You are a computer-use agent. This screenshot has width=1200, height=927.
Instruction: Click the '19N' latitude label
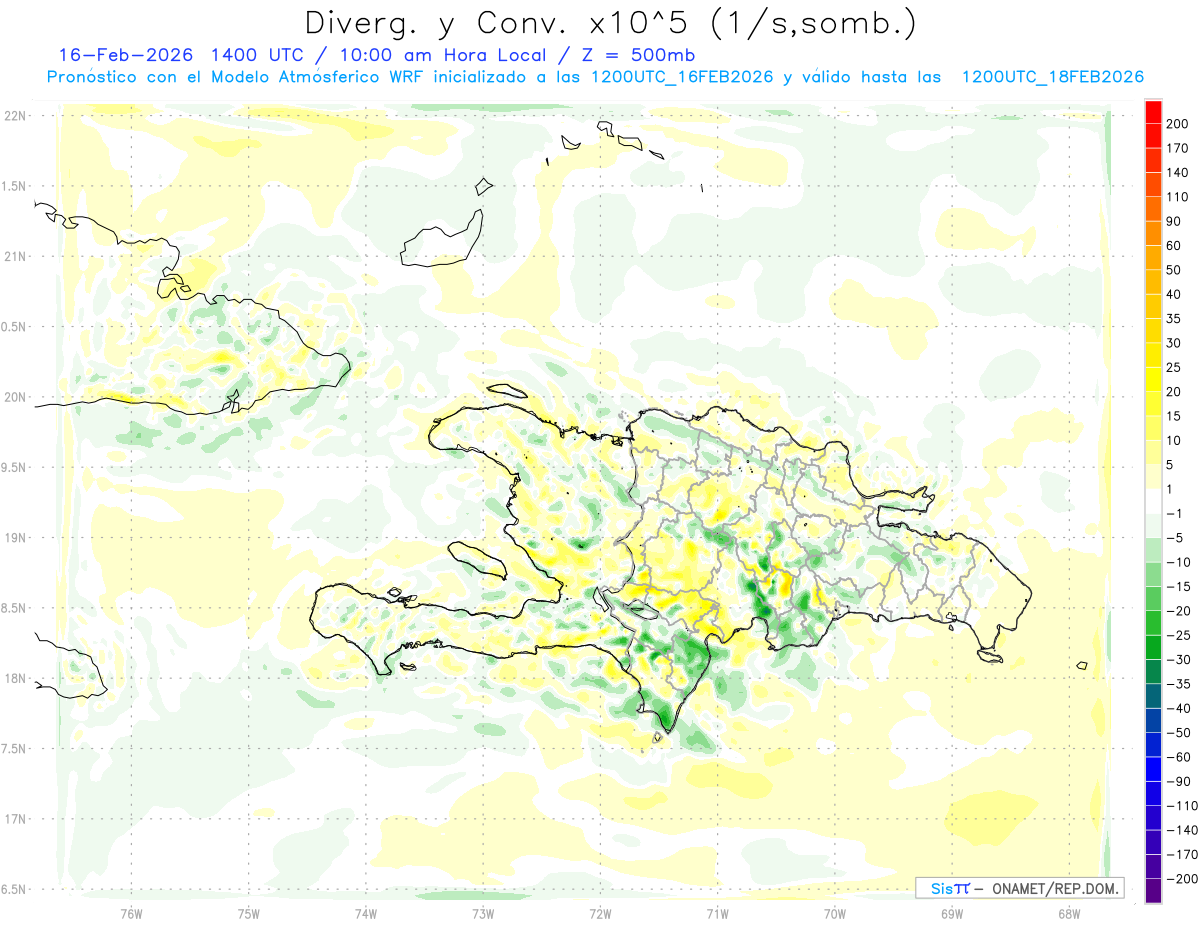click(15, 538)
